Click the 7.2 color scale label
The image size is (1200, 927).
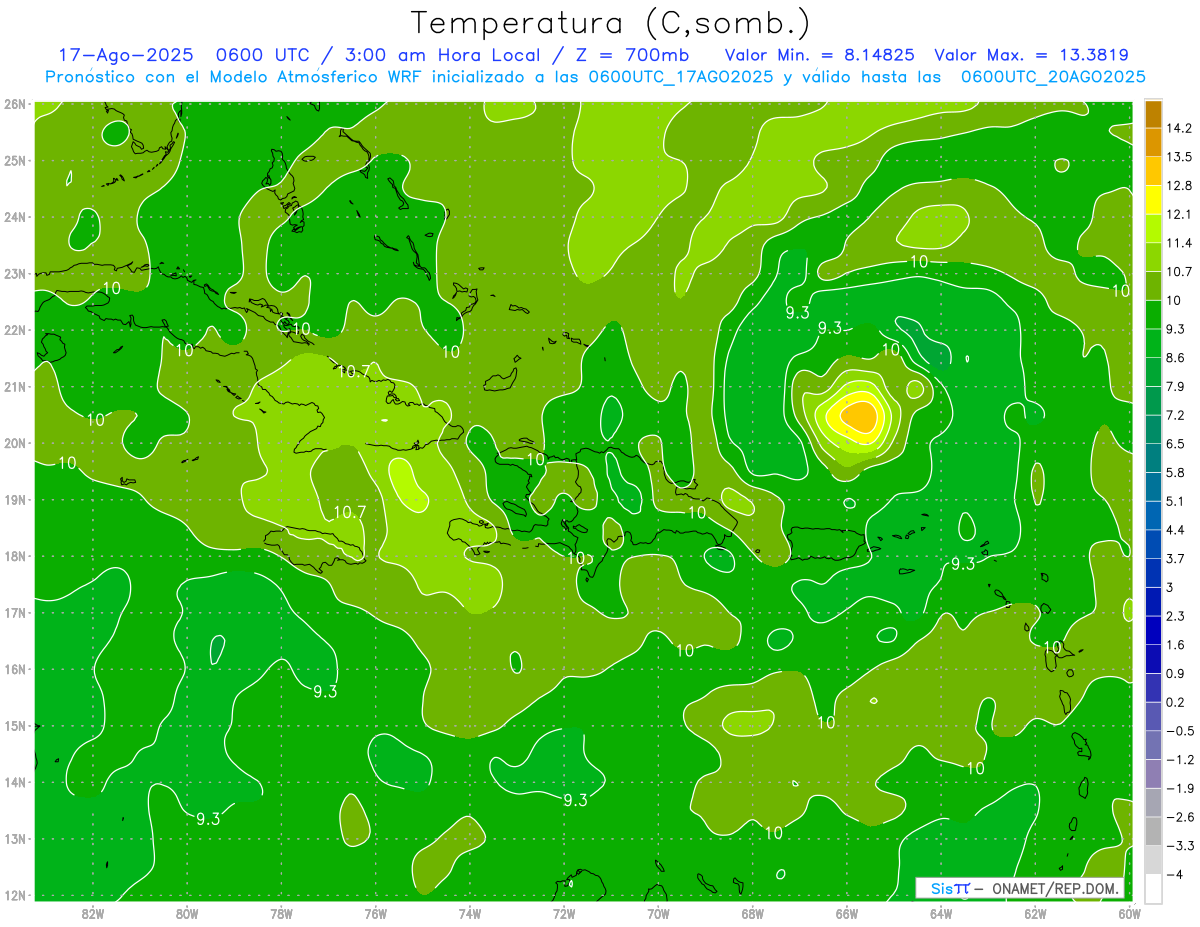(x=1175, y=415)
